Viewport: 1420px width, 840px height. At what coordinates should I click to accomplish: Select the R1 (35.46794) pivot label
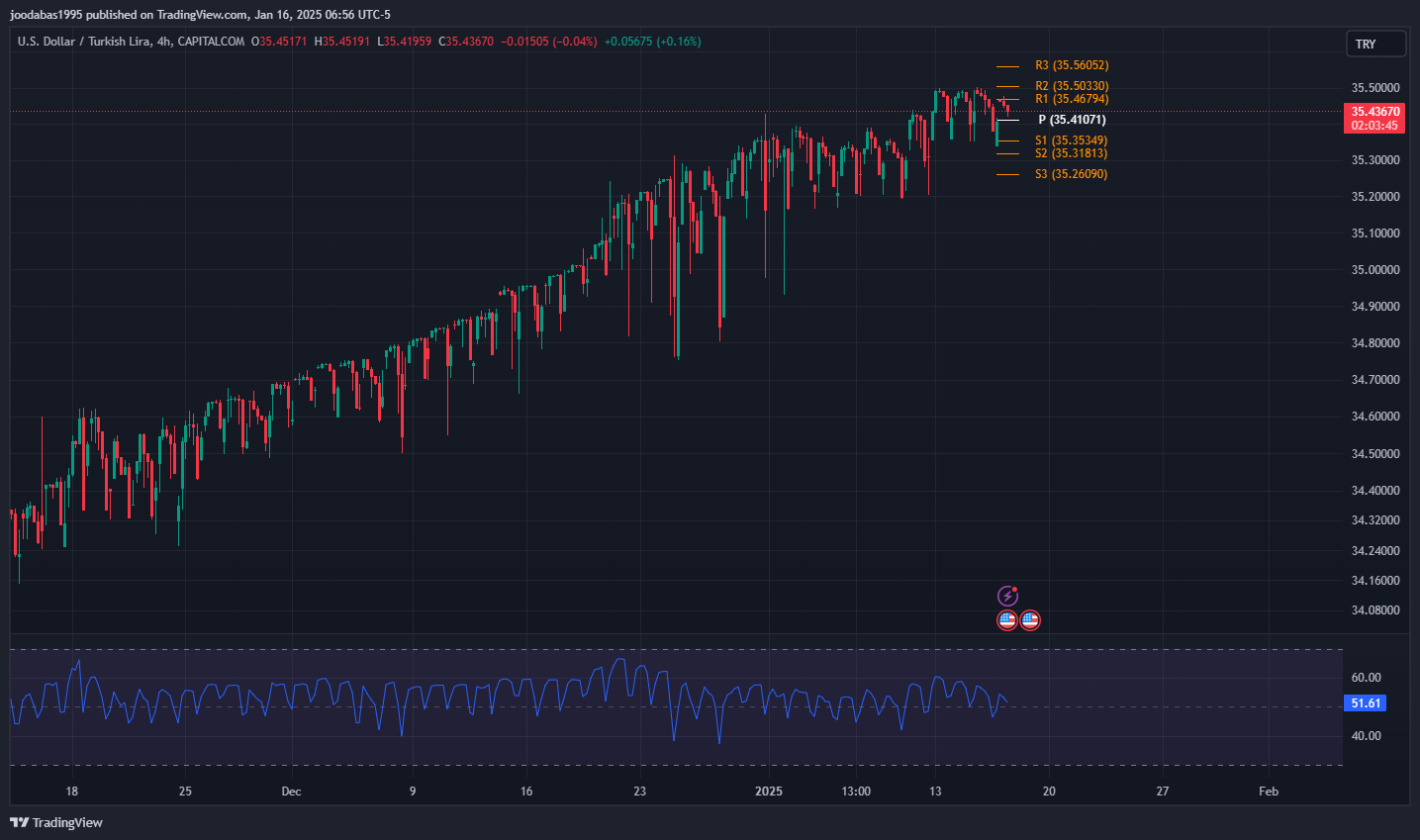click(x=1071, y=99)
